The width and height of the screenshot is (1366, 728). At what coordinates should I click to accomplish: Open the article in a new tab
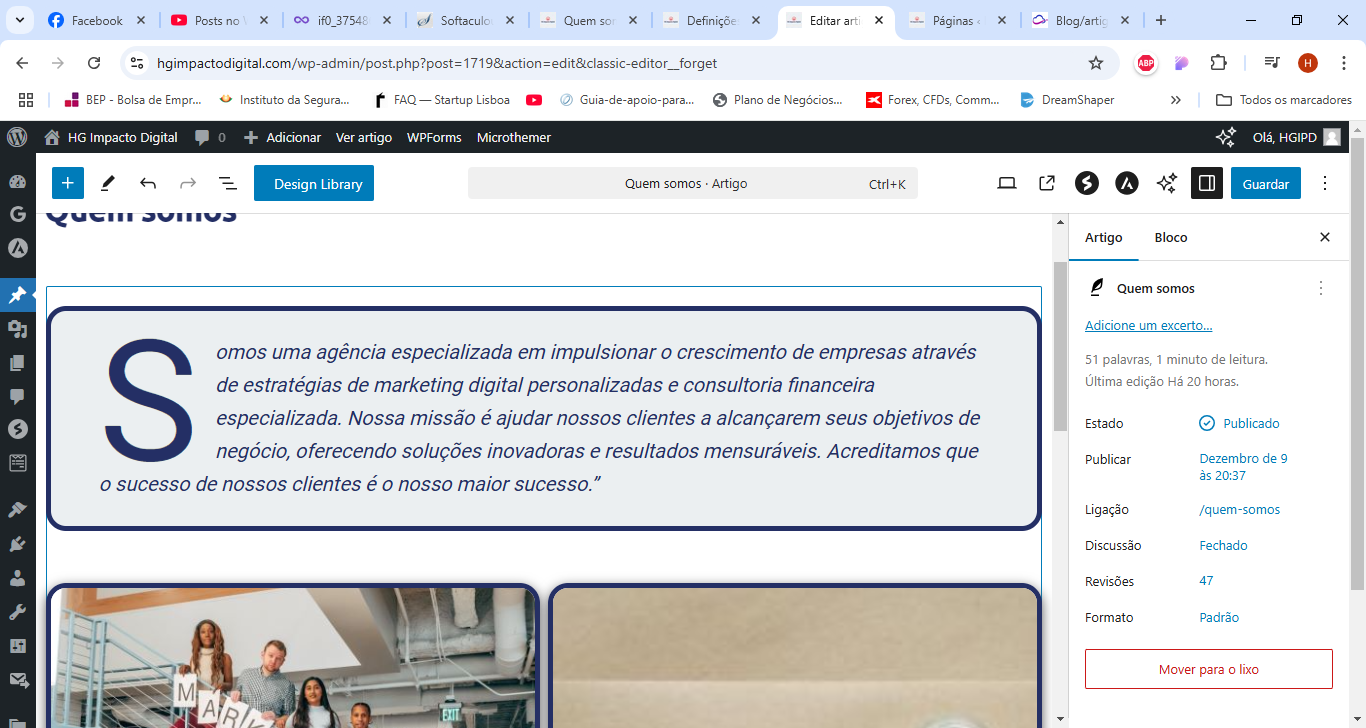coord(1047,183)
